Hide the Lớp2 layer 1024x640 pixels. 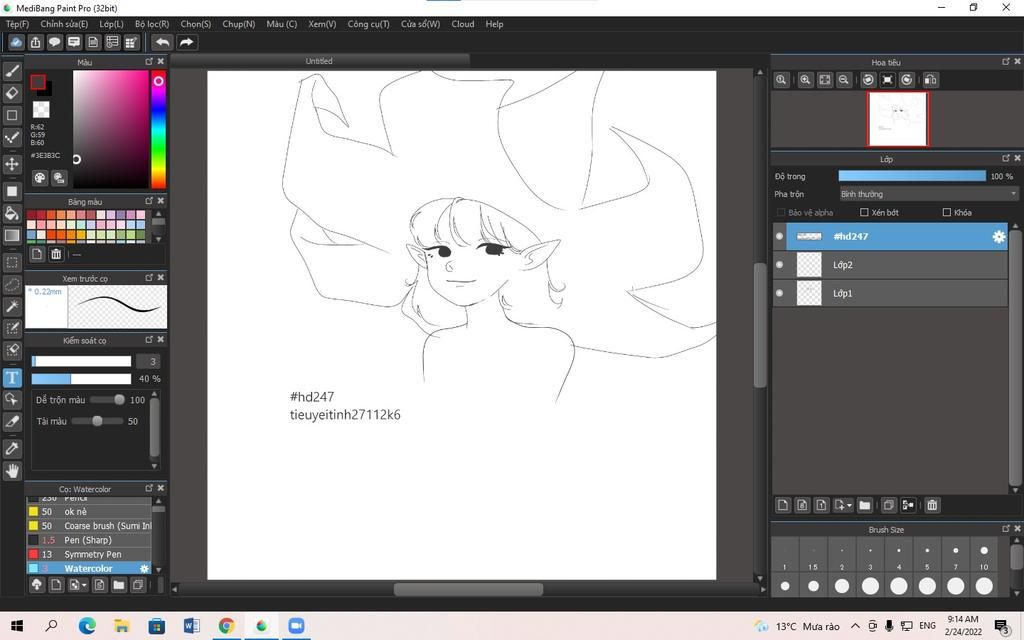pos(779,264)
